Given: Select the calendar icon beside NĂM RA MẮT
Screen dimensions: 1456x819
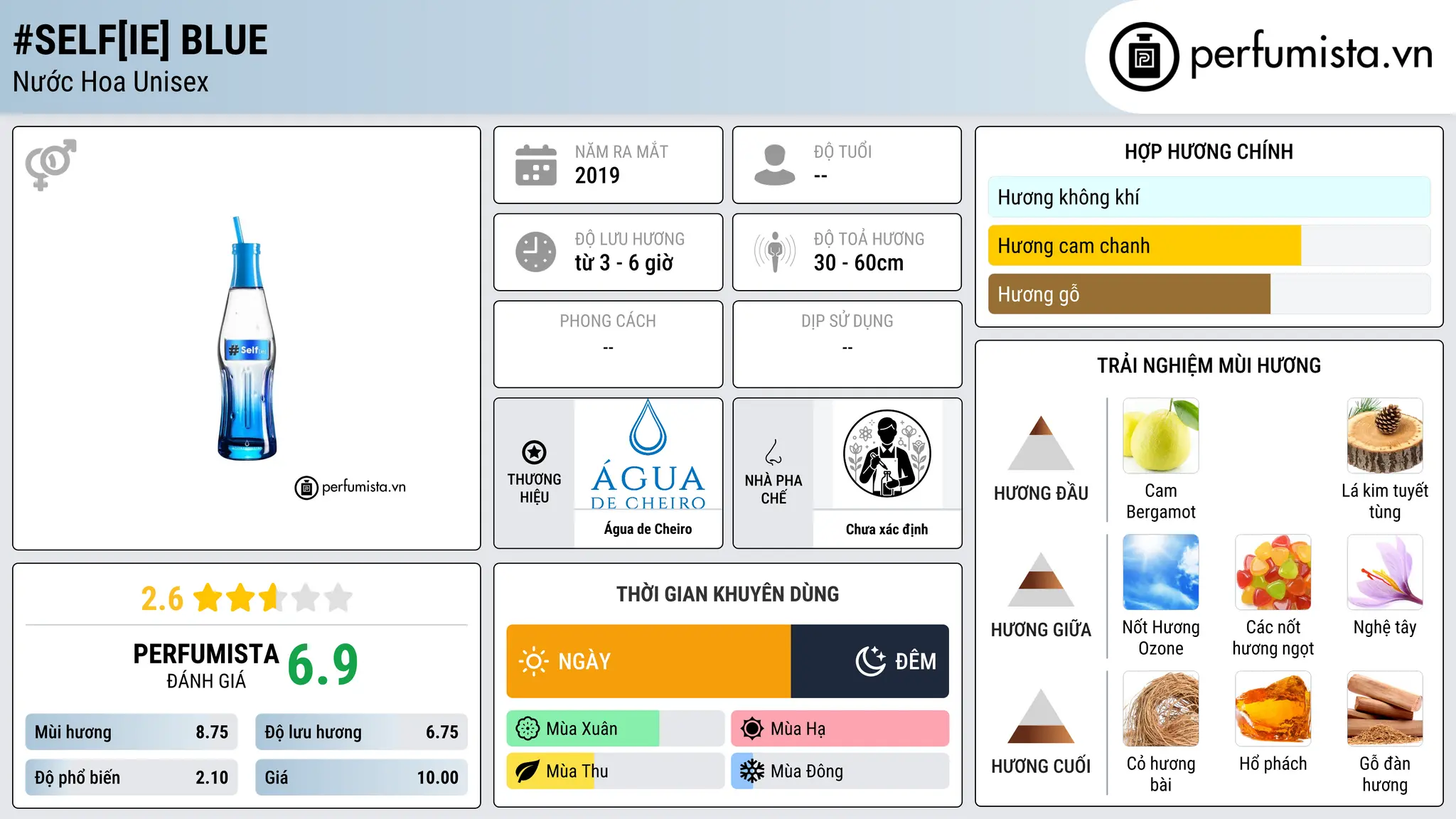Looking at the screenshot, I should [x=536, y=165].
